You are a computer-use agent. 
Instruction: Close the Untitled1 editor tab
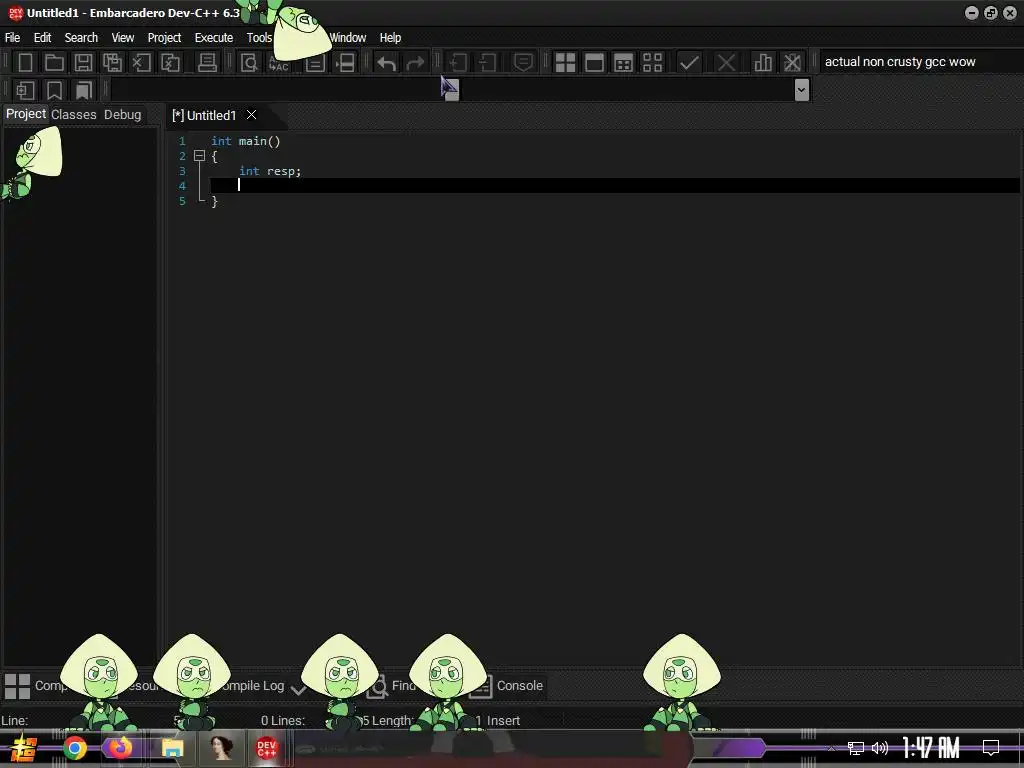[251, 115]
